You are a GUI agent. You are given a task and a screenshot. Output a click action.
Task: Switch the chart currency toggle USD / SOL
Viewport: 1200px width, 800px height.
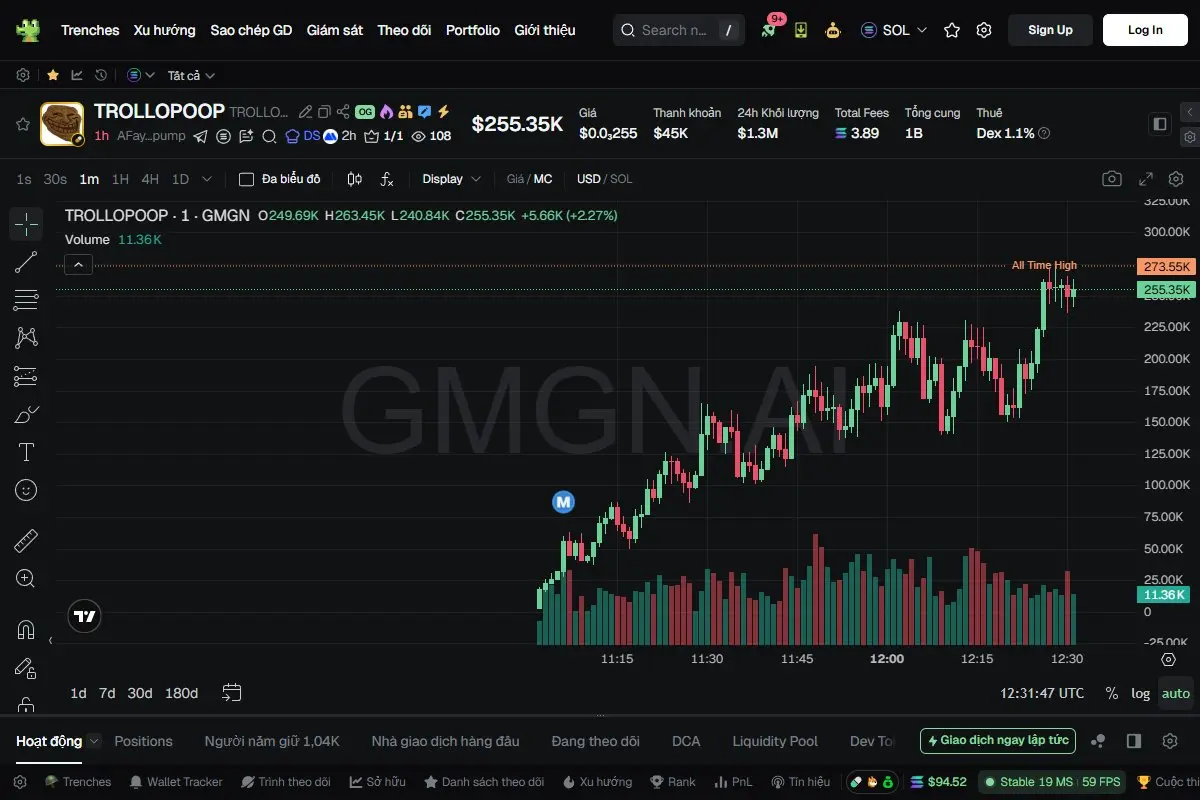605,179
